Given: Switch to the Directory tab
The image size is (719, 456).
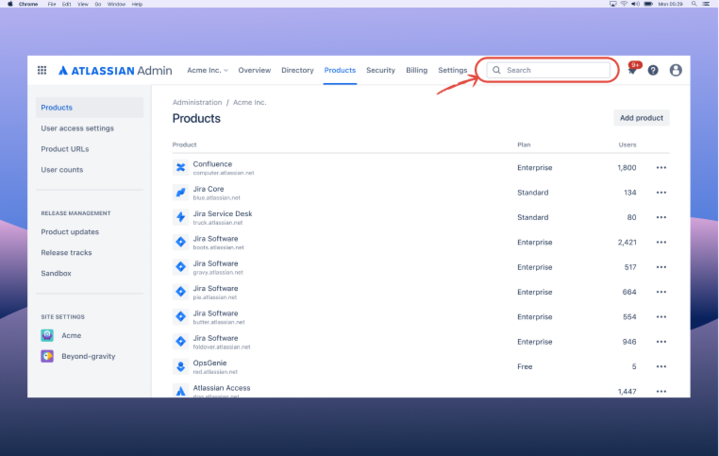Looking at the screenshot, I should (297, 70).
